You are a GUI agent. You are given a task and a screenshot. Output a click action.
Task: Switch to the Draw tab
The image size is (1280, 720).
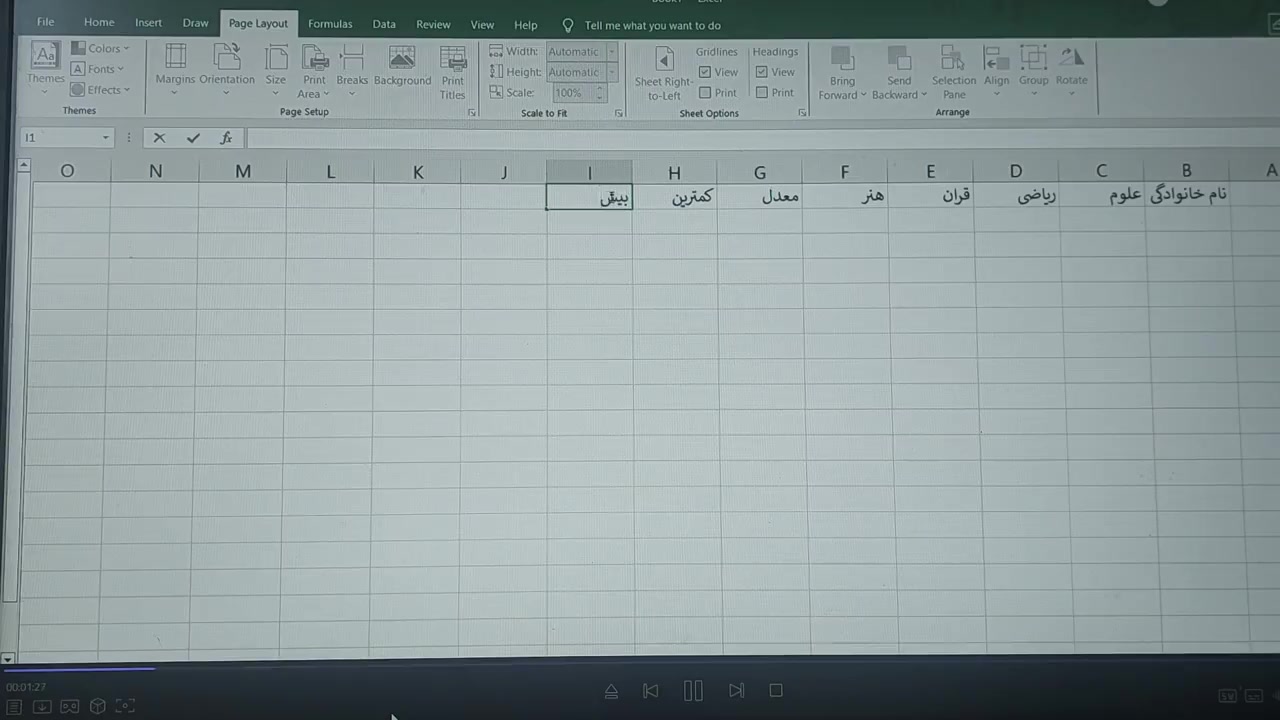[x=196, y=23]
